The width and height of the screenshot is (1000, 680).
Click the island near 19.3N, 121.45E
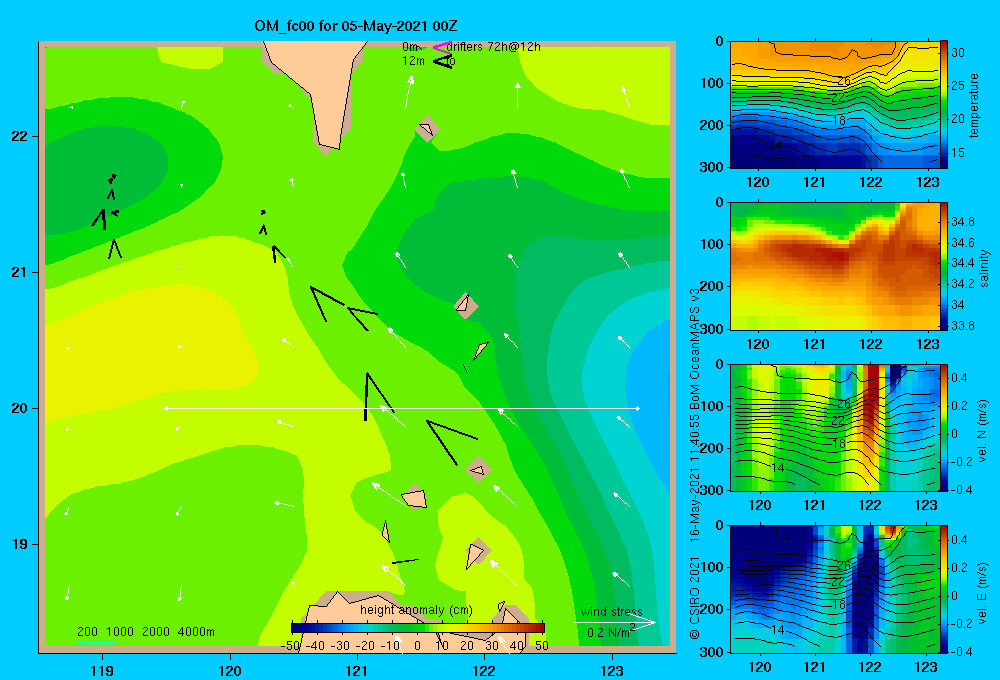click(415, 497)
